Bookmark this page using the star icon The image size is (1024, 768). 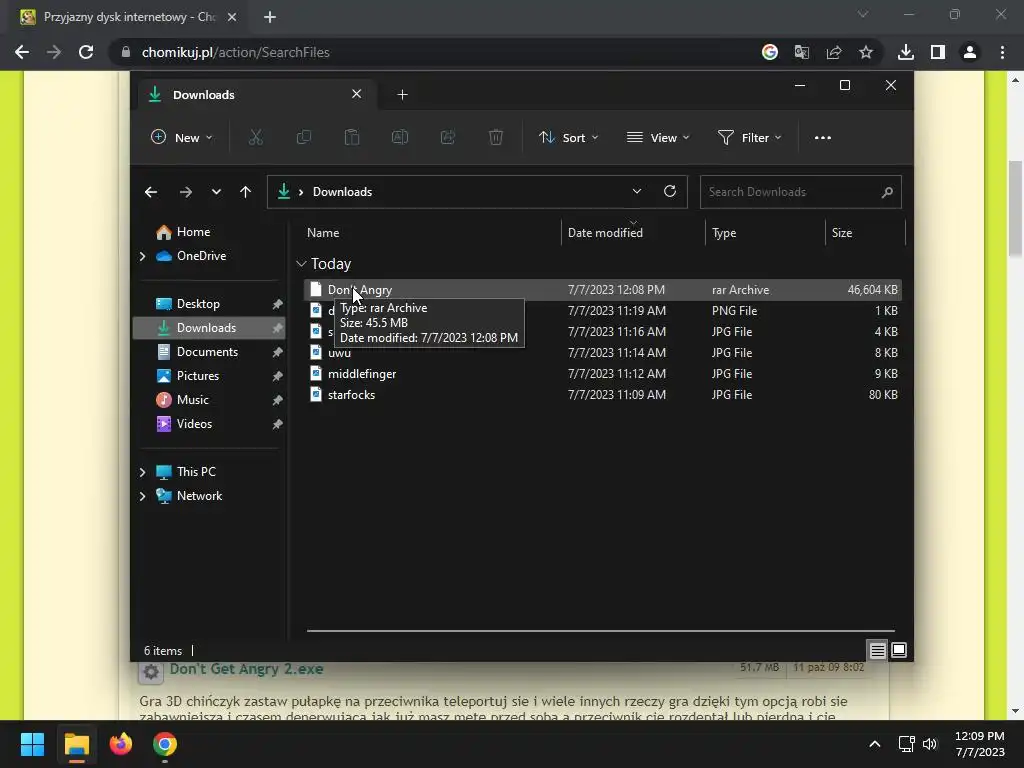click(x=866, y=52)
